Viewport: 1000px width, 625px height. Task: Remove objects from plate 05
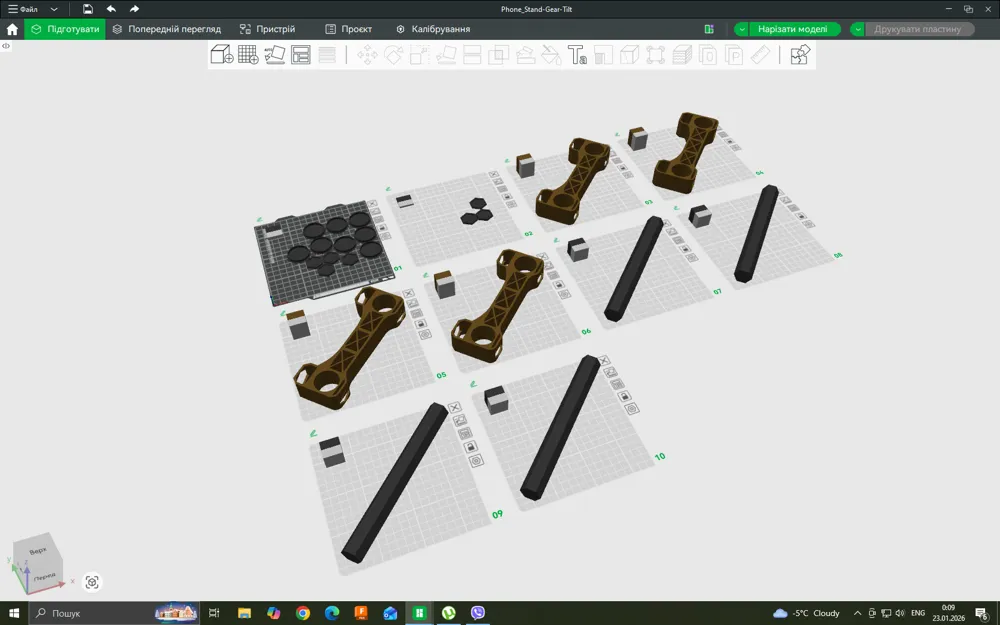point(409,293)
